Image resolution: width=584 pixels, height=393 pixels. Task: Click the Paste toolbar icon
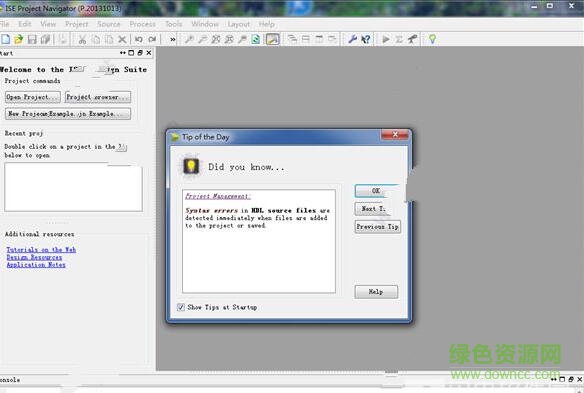tap(109, 39)
